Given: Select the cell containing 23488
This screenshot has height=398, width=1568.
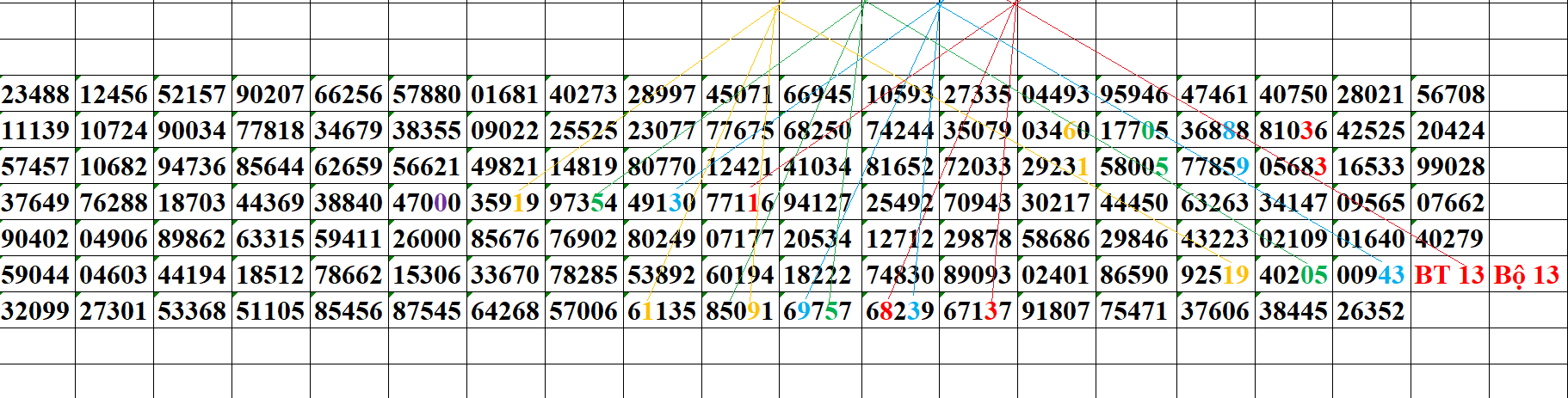Looking at the screenshot, I should pyautogui.click(x=37, y=94).
